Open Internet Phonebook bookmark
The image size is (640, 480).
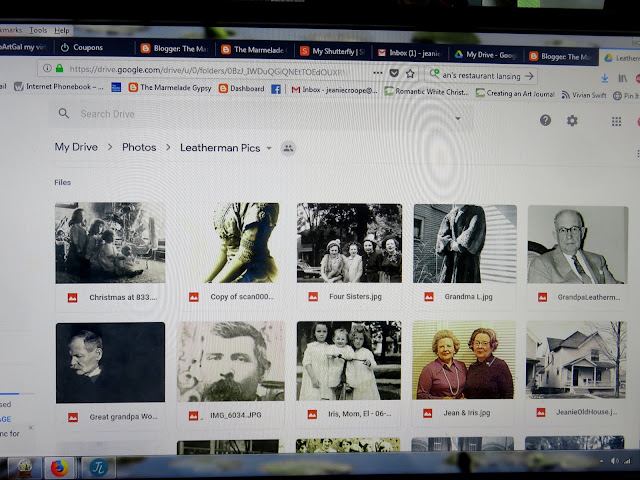(59, 87)
